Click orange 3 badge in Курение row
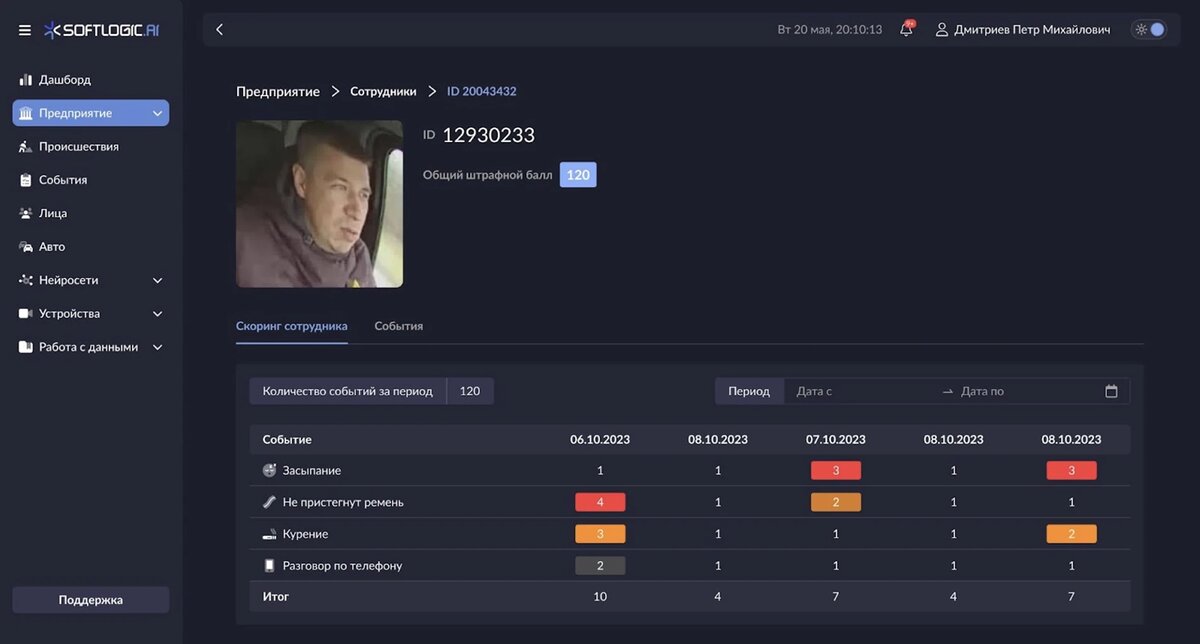Image resolution: width=1200 pixels, height=644 pixels. [x=600, y=534]
